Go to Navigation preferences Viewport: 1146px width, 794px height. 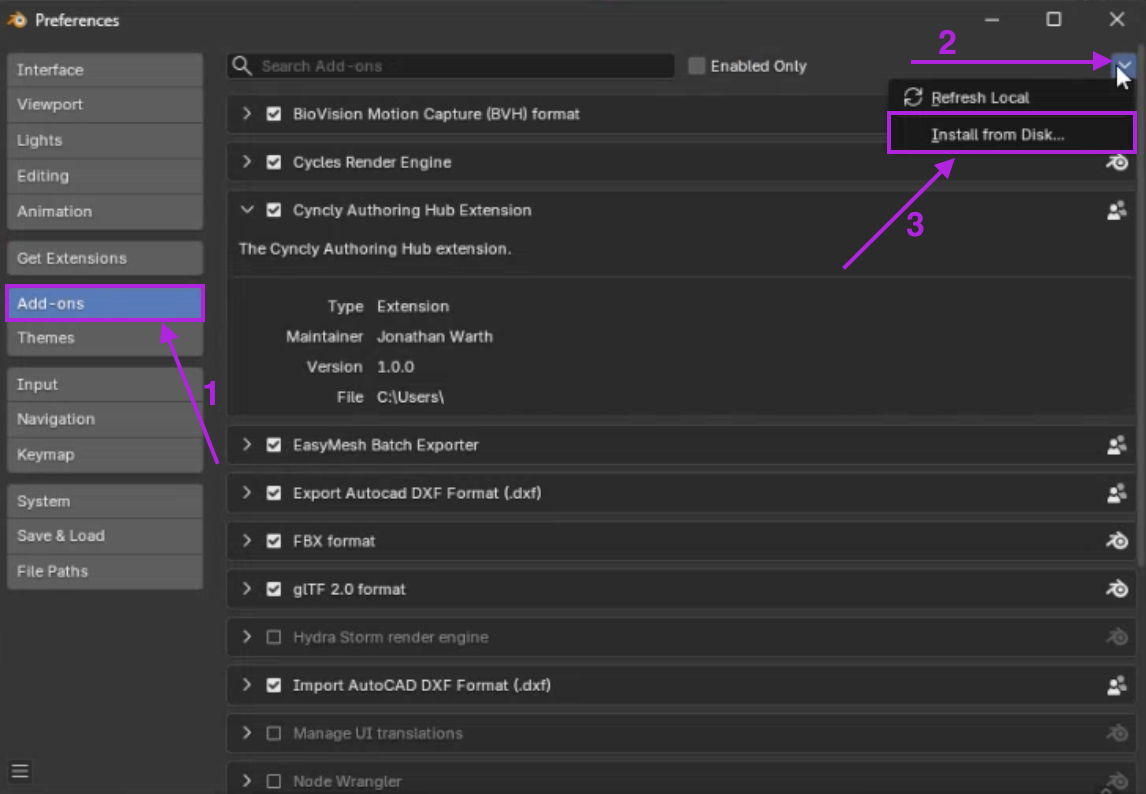[x=105, y=420]
